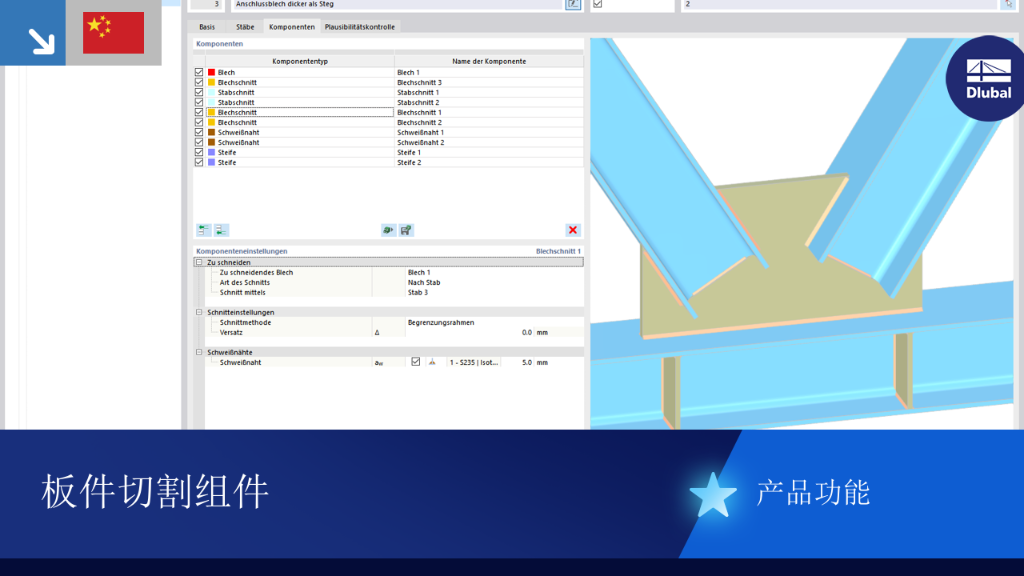Click the light cyan swatch of Stabschnitt 1
Viewport: 1024px width, 576px height.
212,92
